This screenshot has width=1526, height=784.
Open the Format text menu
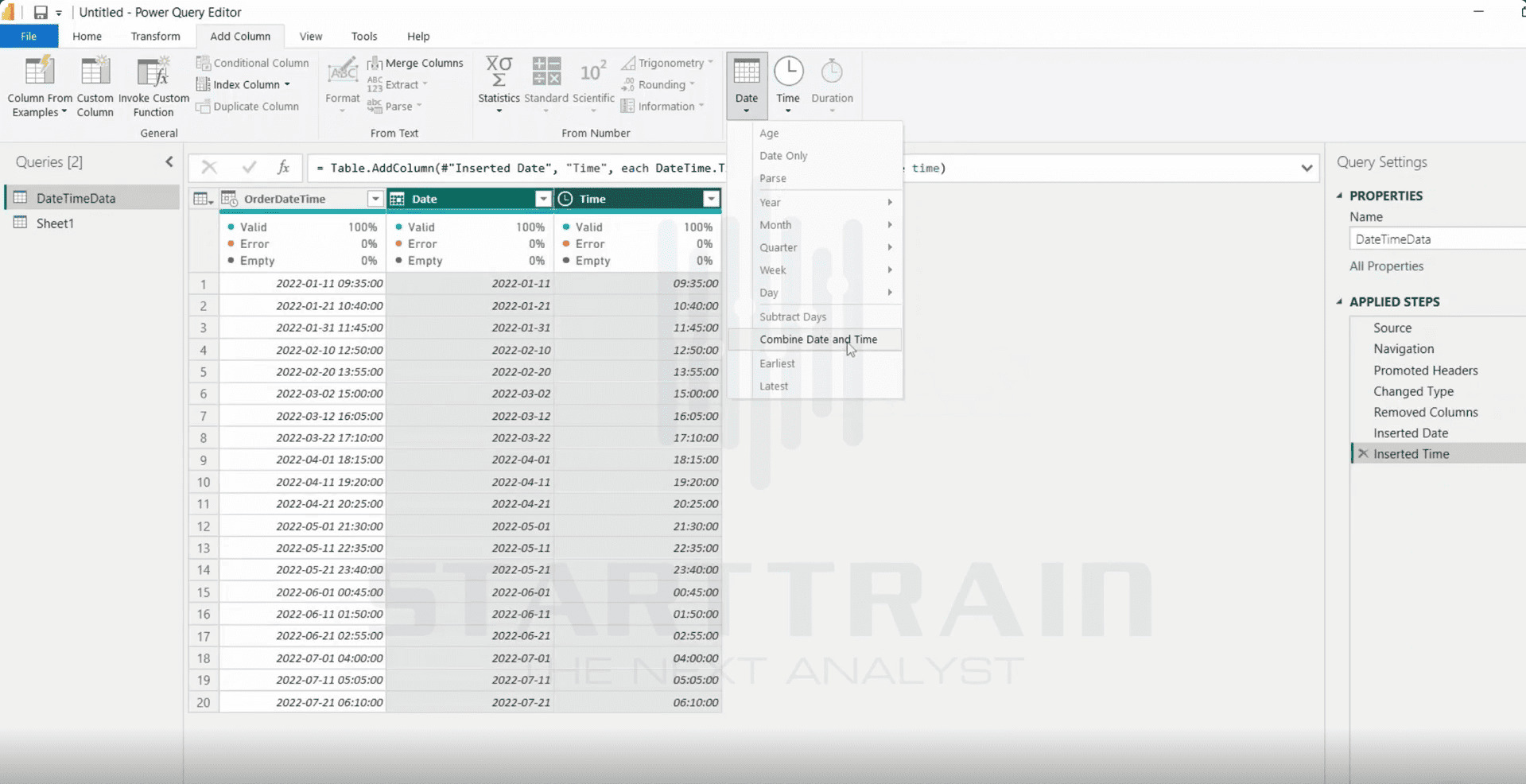tap(343, 86)
